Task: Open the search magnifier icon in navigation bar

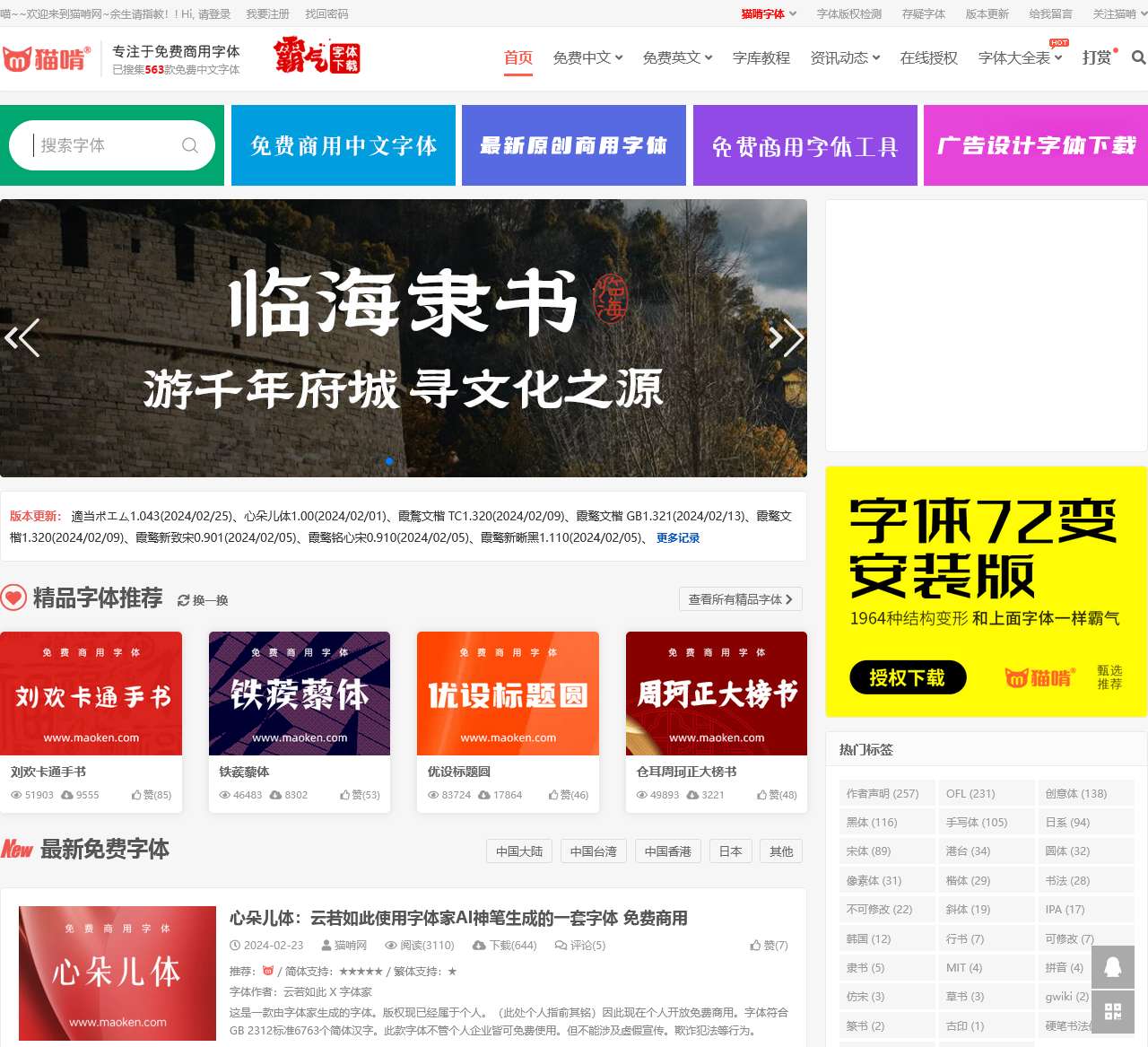Action: tap(1138, 57)
